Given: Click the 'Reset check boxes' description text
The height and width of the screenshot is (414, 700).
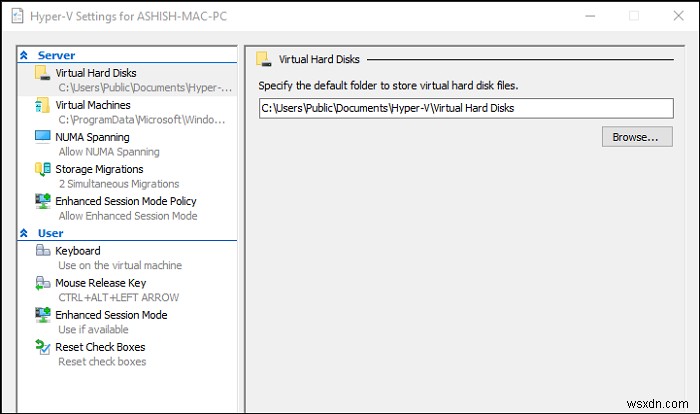Looking at the screenshot, I should pos(102,362).
